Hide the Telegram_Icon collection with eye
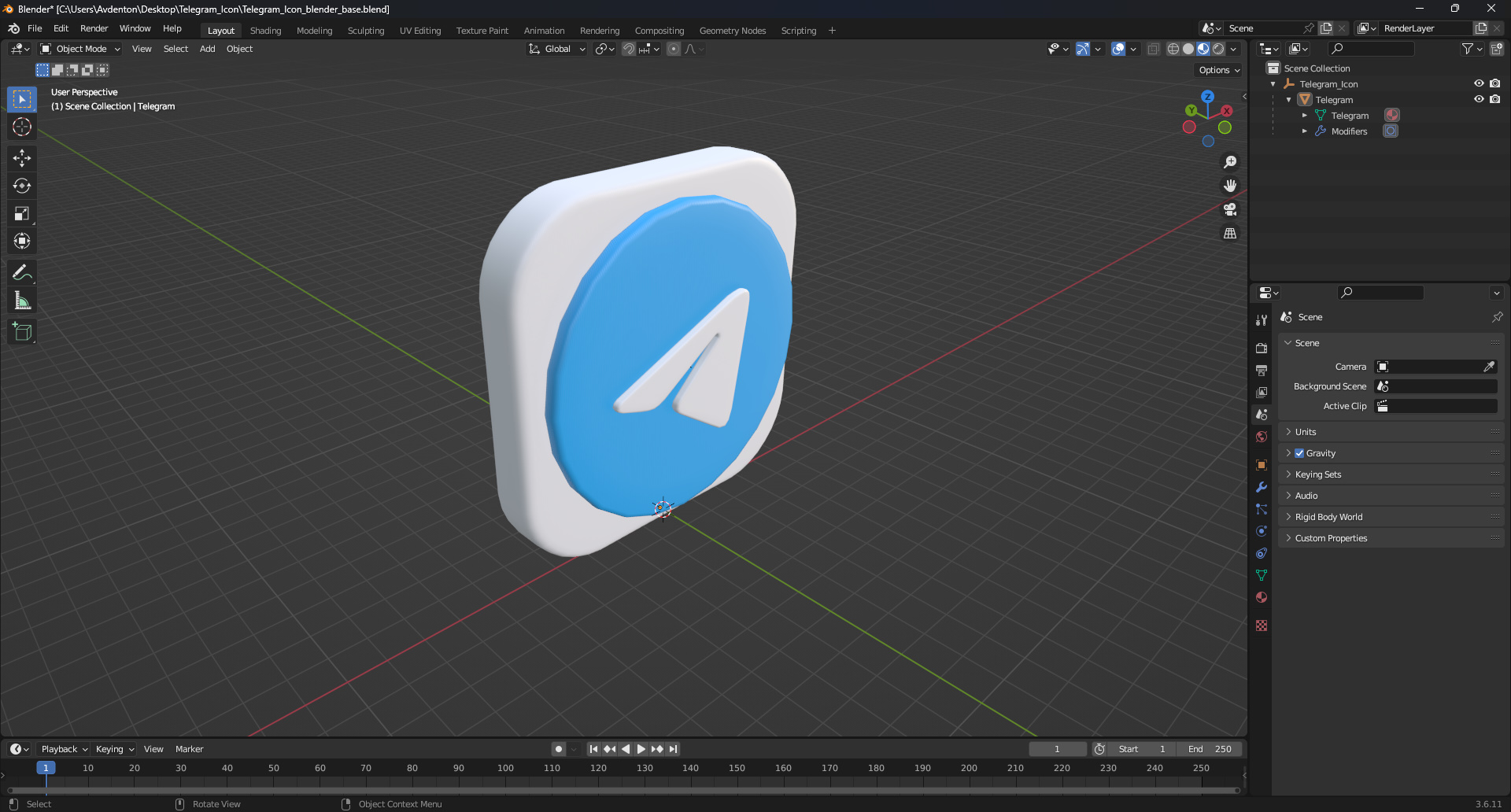The height and width of the screenshot is (812, 1511). pos(1479,83)
